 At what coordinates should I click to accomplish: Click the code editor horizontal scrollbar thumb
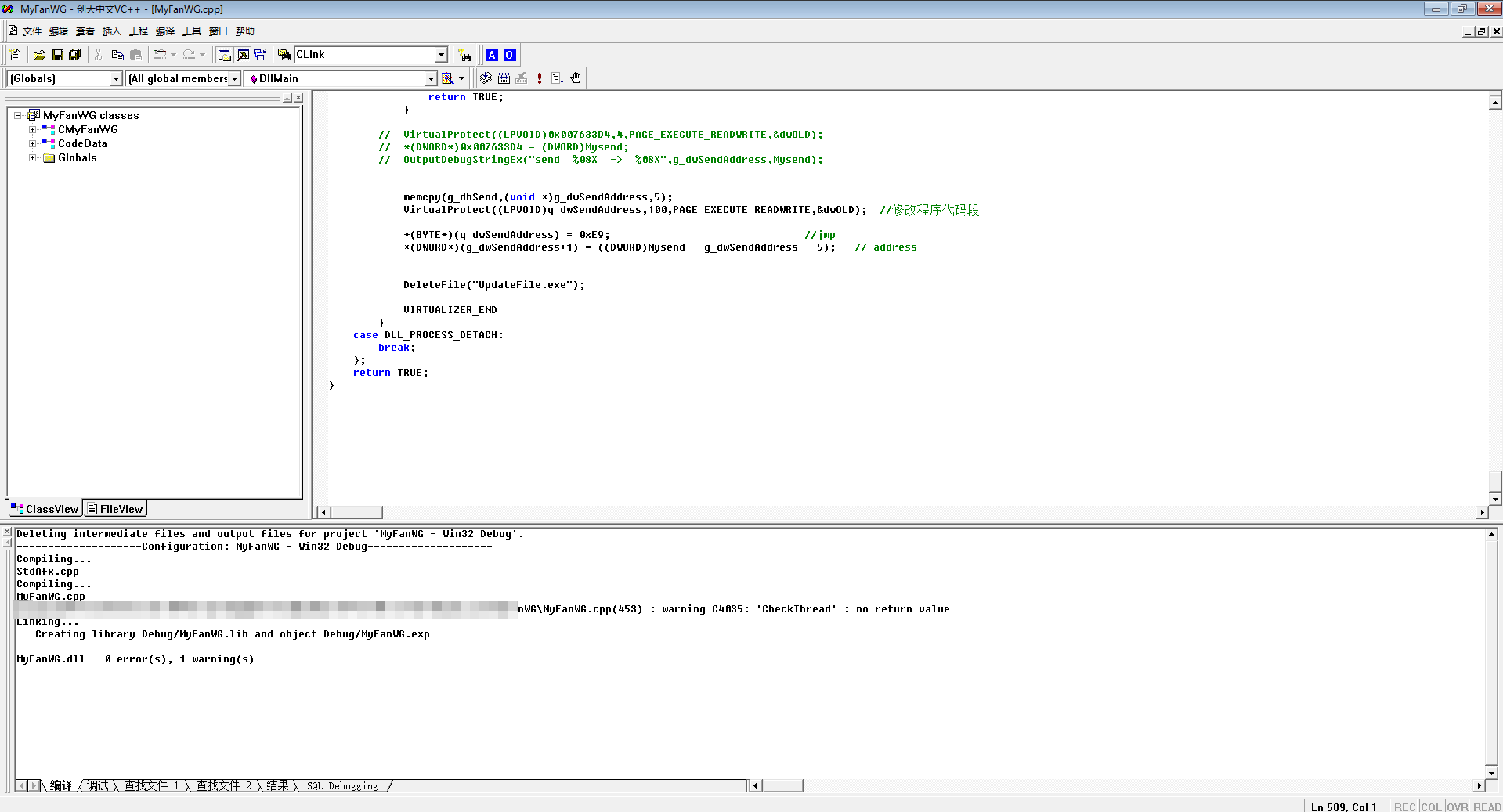(356, 512)
